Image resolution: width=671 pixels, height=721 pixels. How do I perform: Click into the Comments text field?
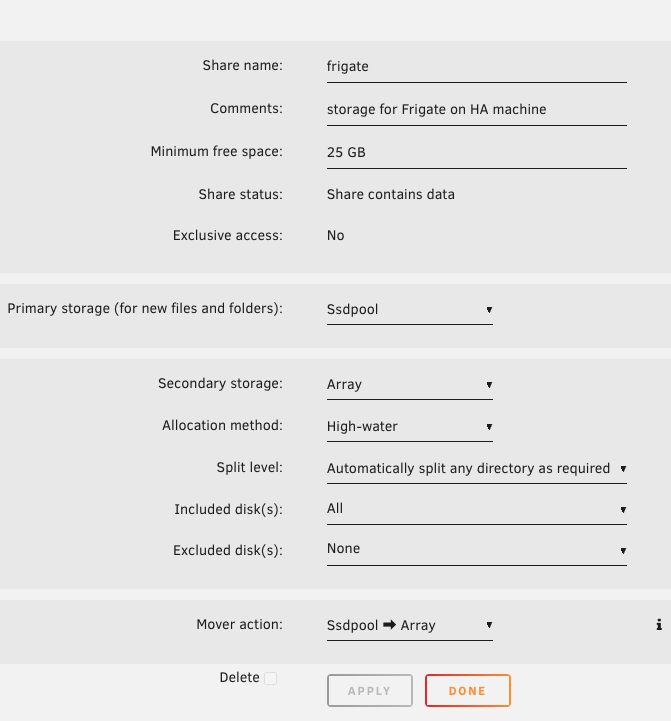(476, 110)
